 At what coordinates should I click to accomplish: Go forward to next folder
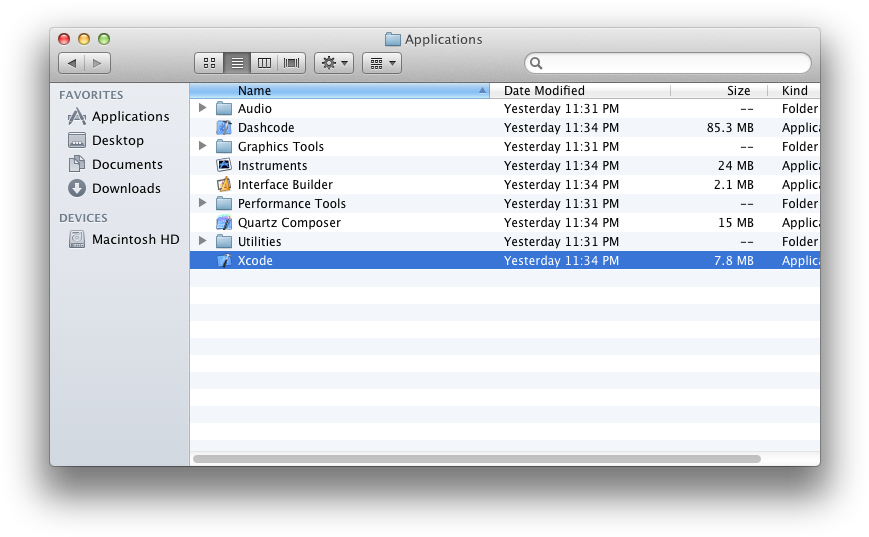point(98,63)
